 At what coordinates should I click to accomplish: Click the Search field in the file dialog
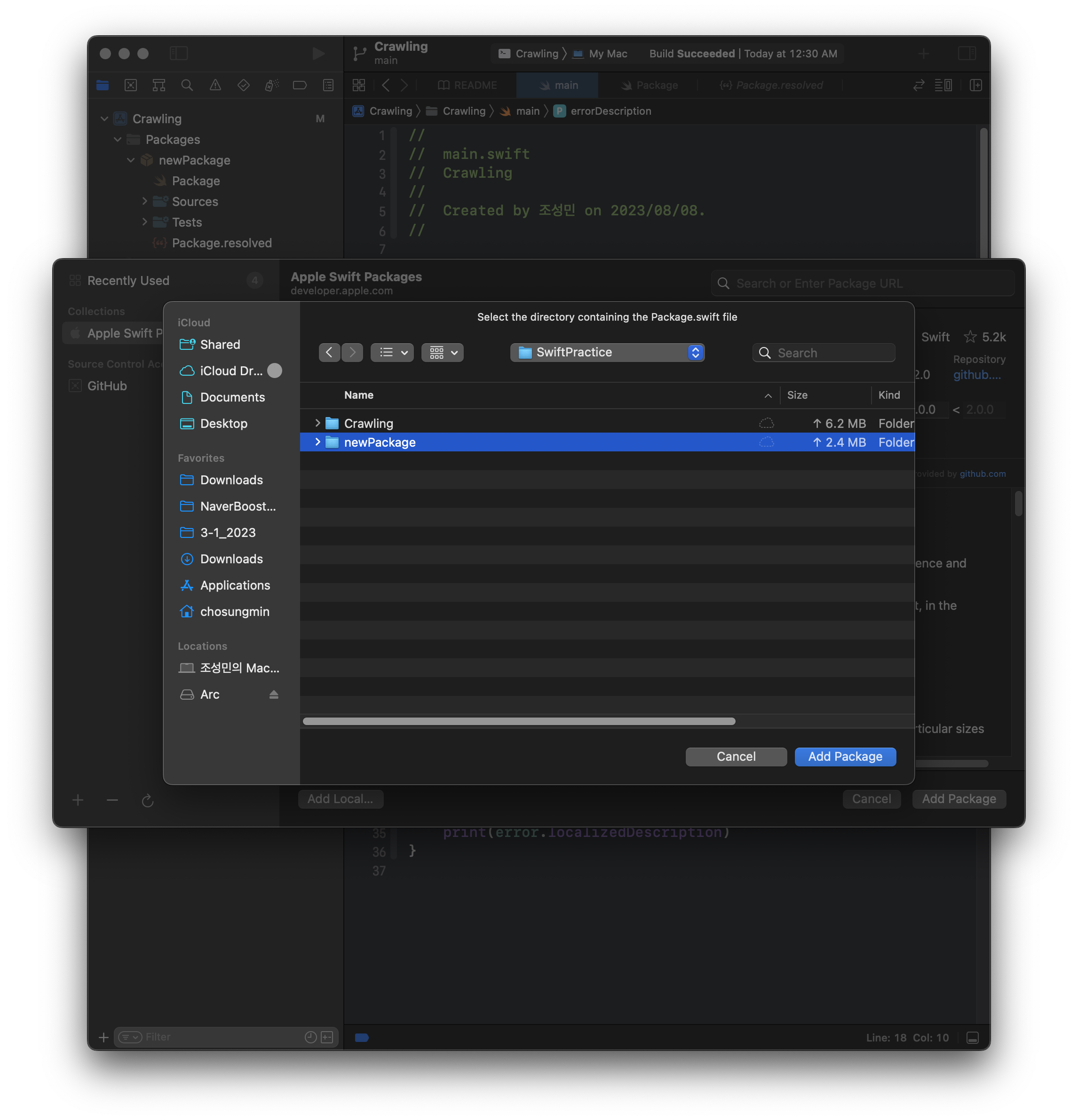click(823, 353)
